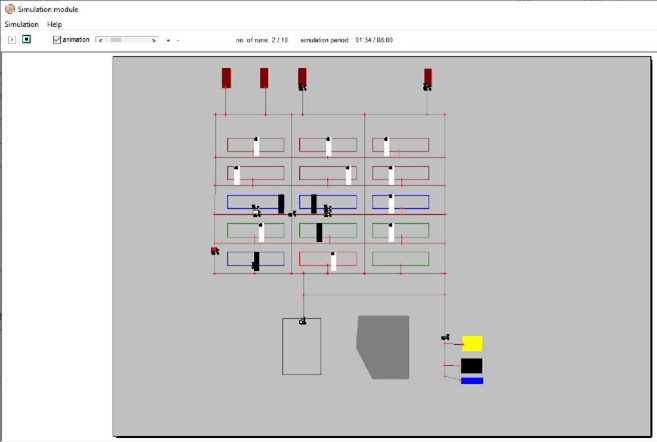Screen dimensions: 657x442
Task: Click the small blue block at bottom right
Action: (x=472, y=381)
